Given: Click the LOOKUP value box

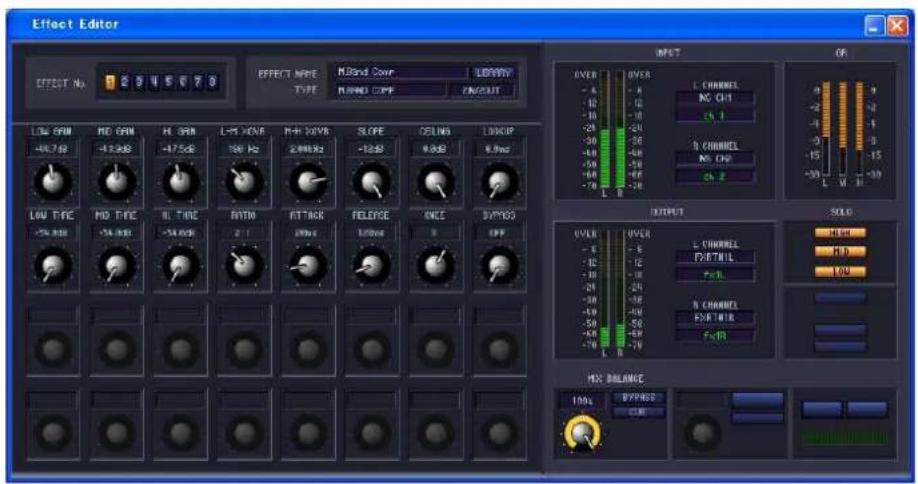Looking at the screenshot, I should pos(499,149).
